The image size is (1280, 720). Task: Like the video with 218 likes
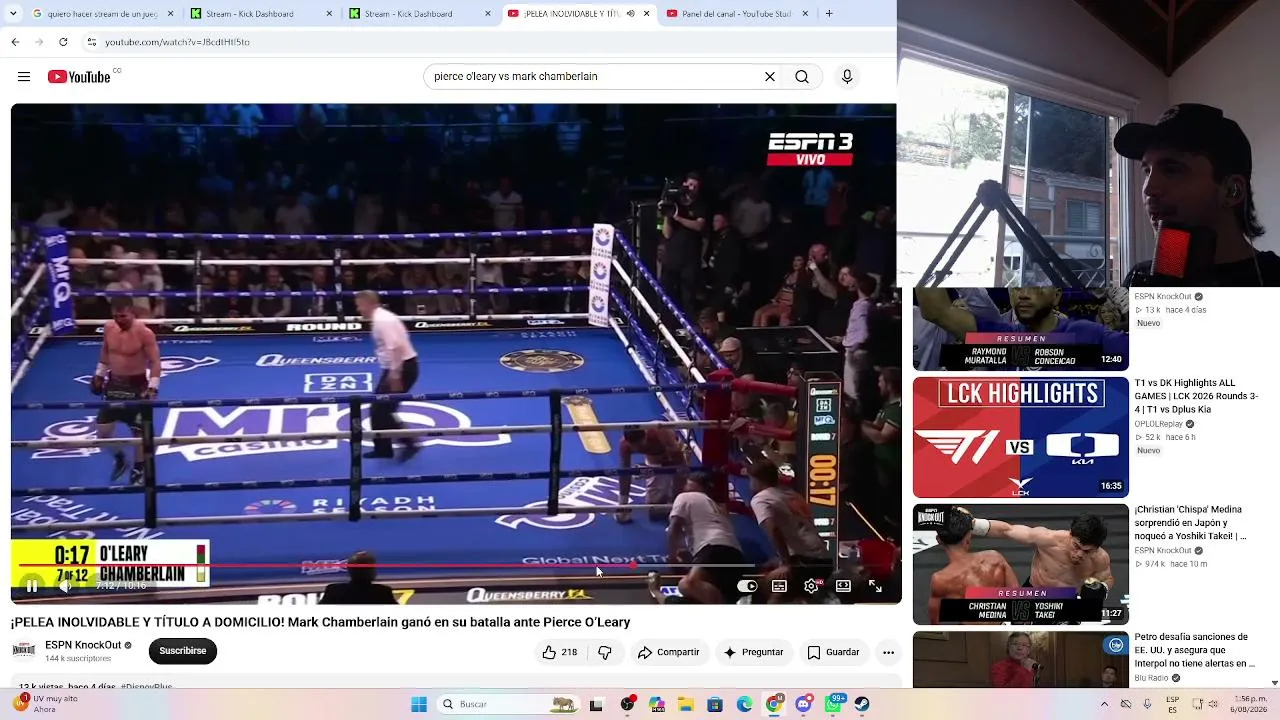559,652
